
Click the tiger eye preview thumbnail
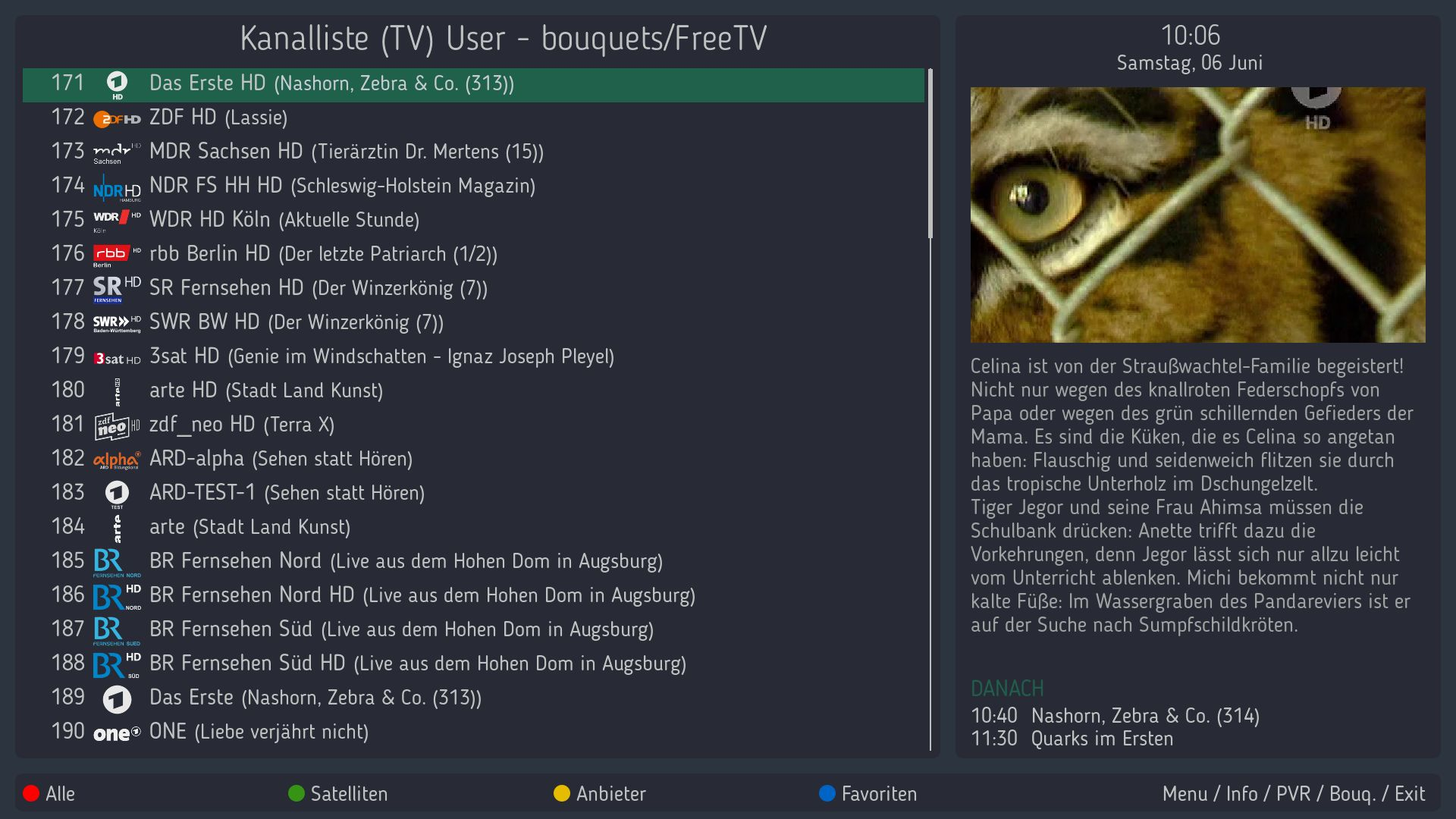pos(1197,215)
